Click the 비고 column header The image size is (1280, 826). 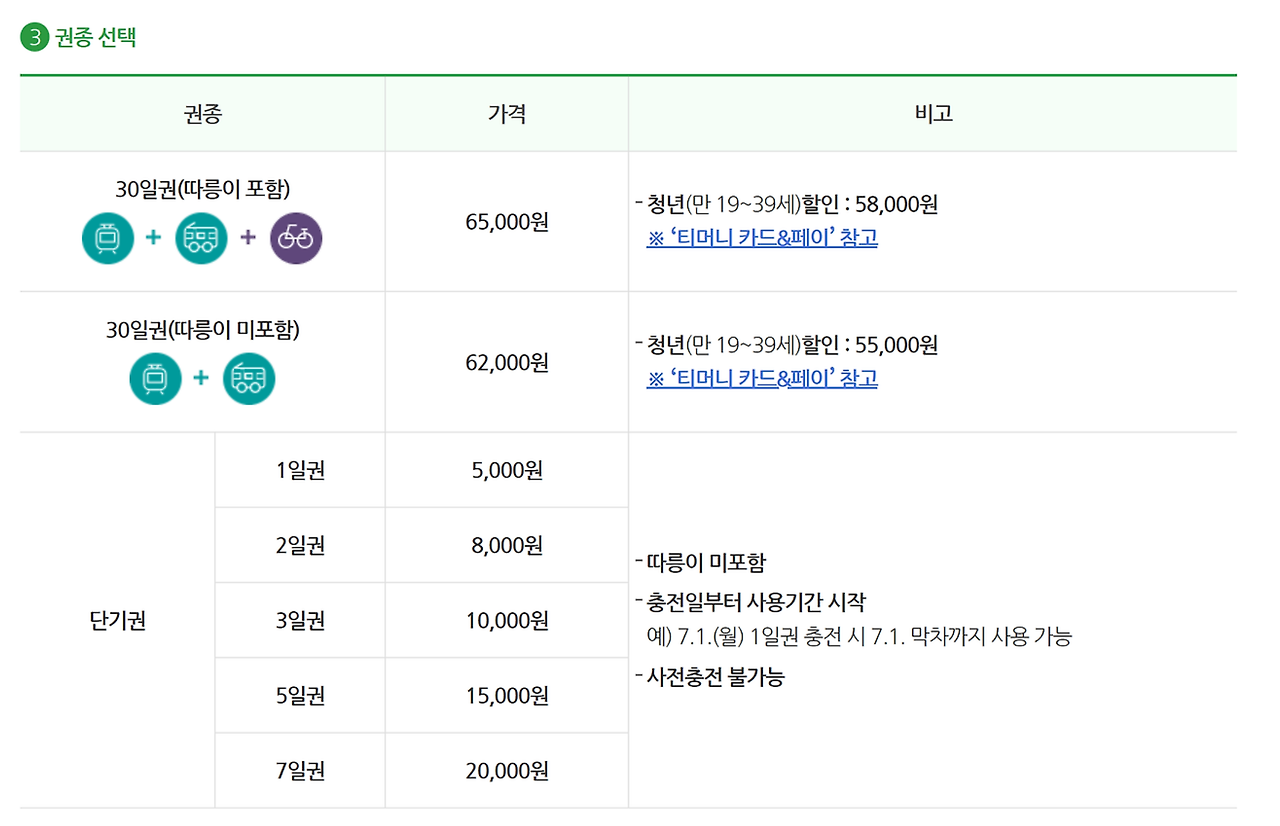pos(933,114)
